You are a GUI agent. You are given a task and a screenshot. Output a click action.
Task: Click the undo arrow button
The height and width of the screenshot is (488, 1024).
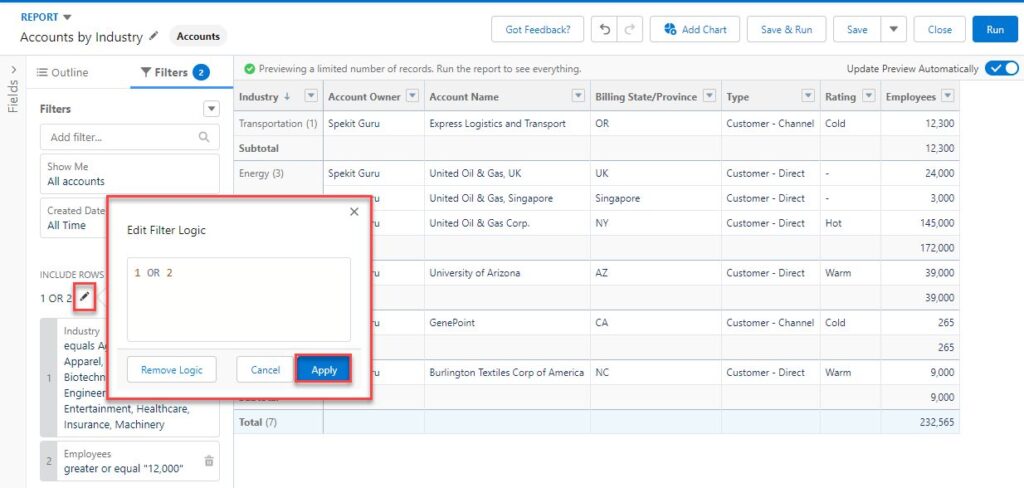pyautogui.click(x=605, y=29)
